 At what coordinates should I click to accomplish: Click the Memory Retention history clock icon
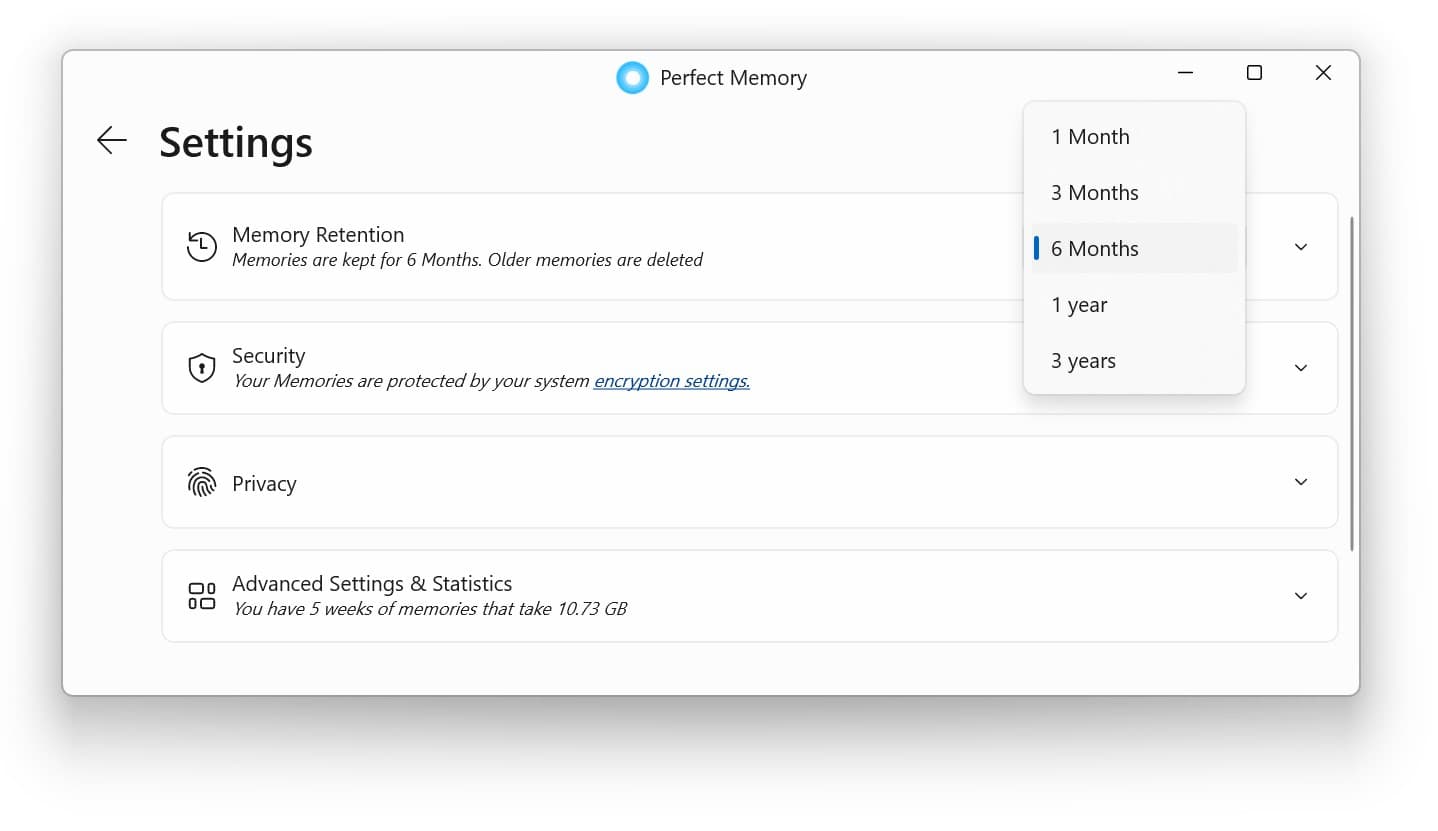pos(201,246)
